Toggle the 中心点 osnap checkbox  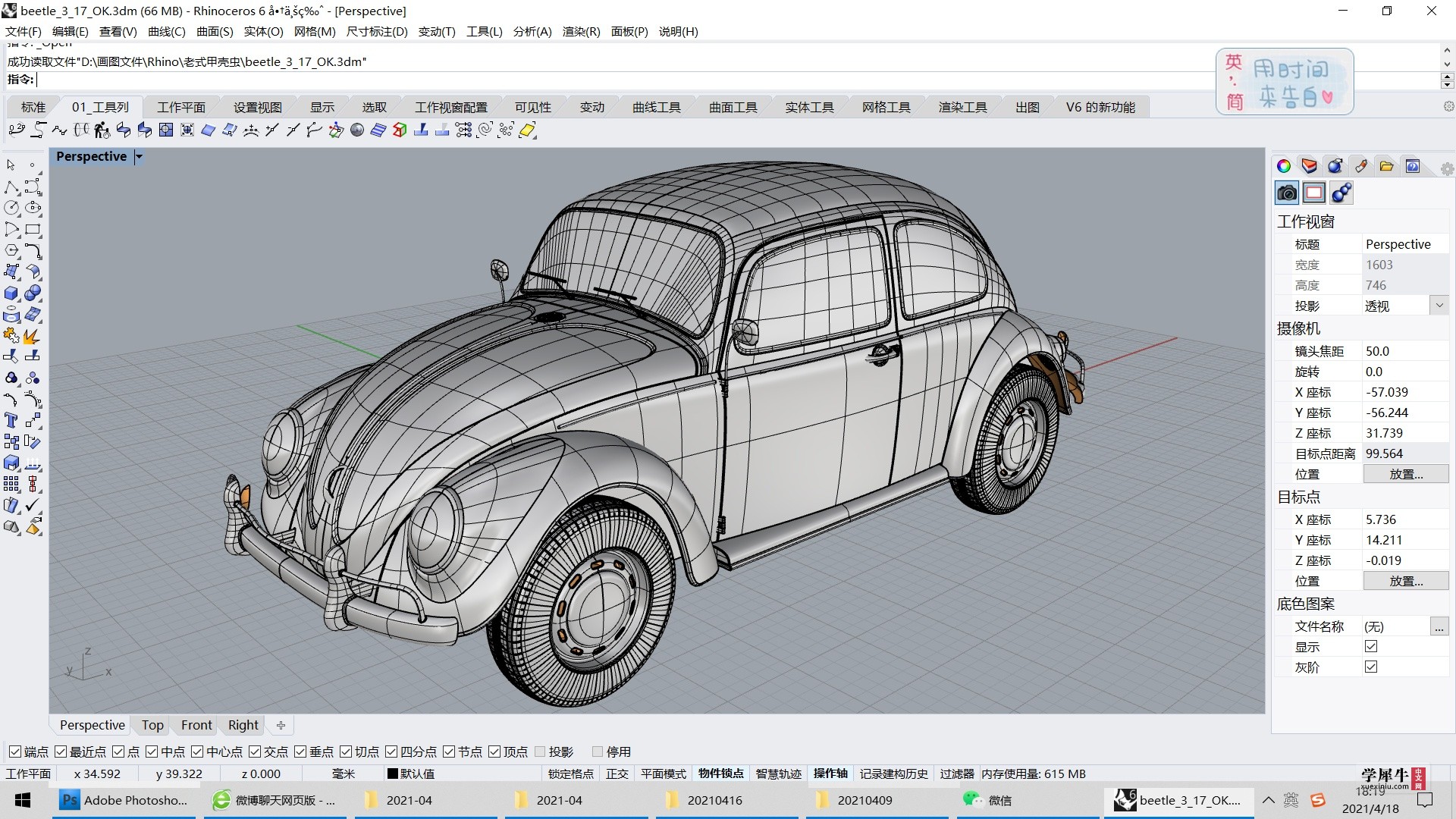pyautogui.click(x=197, y=752)
